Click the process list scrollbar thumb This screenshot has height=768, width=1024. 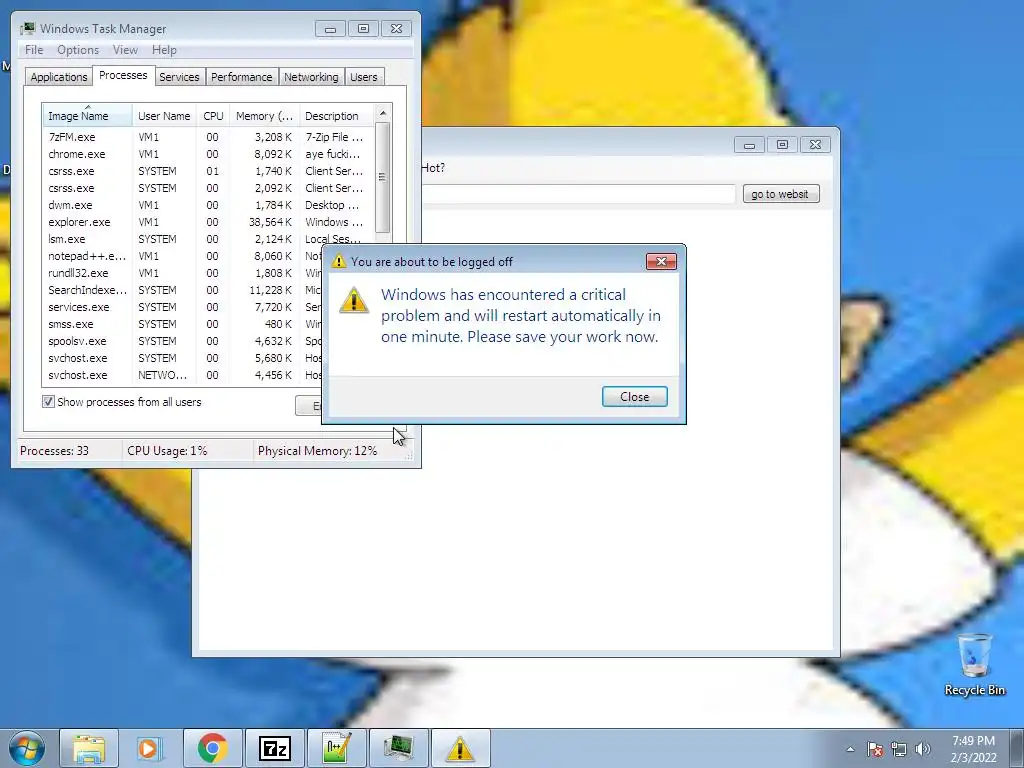click(x=383, y=178)
